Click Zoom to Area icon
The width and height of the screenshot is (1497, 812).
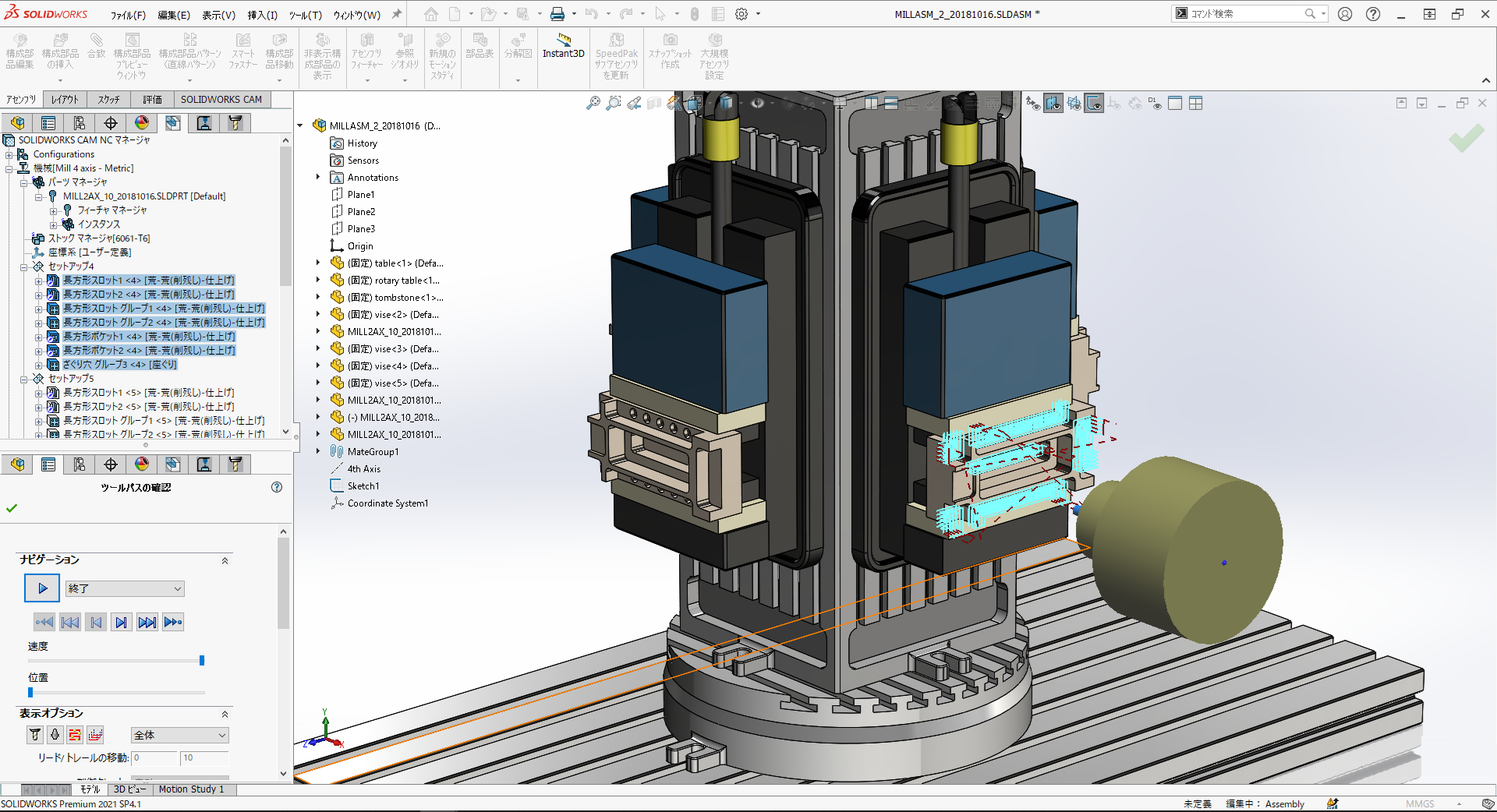point(614,103)
